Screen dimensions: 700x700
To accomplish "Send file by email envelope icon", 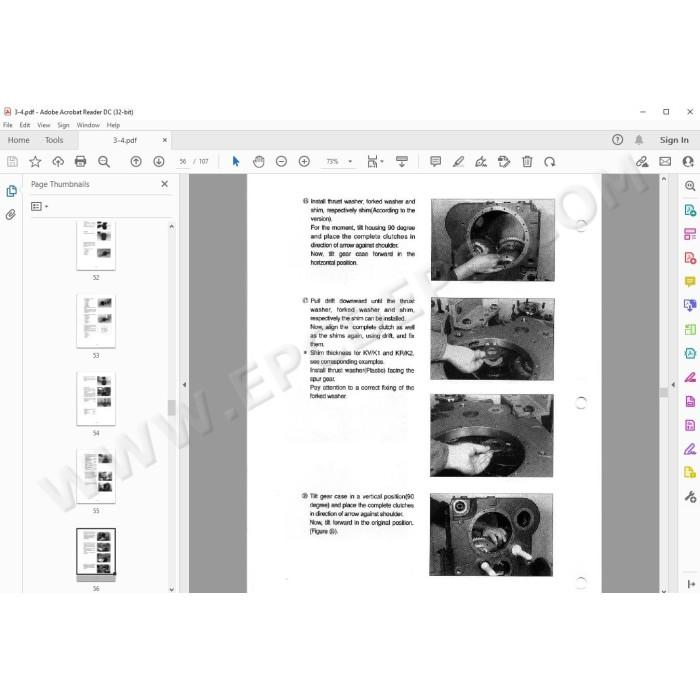I will pos(665,162).
